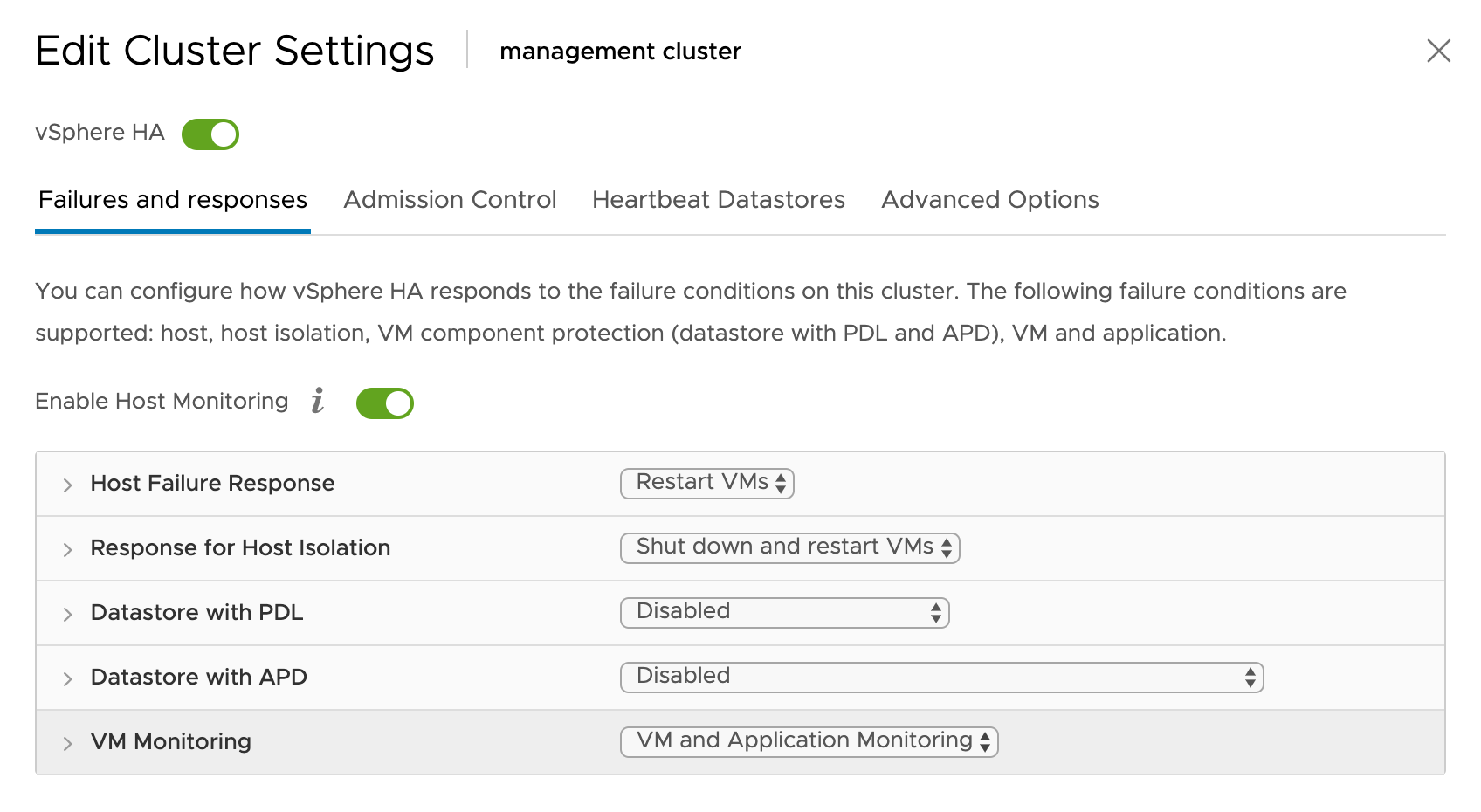Expand the Response for Host Isolation section
Screen dimensions: 1481x812
(66, 548)
